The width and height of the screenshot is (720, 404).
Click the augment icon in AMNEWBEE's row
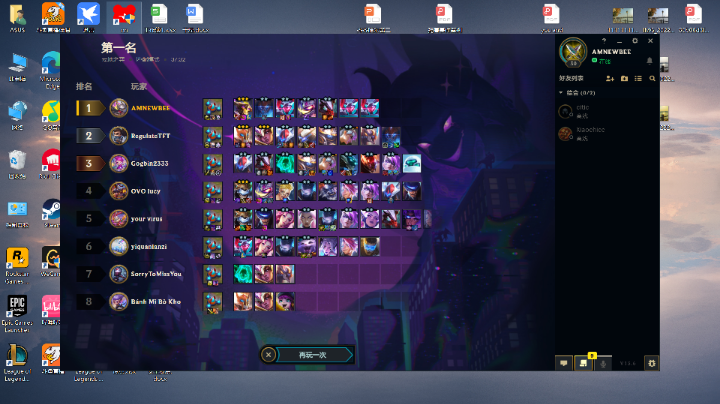click(213, 109)
